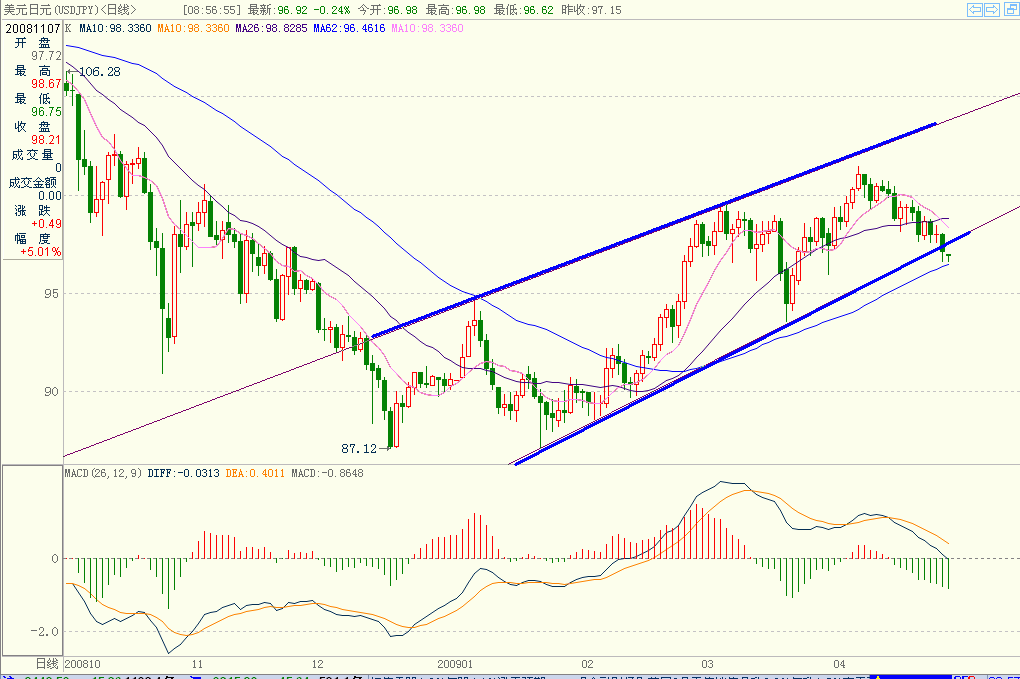Click the 最低 96.75 value

click(46, 112)
